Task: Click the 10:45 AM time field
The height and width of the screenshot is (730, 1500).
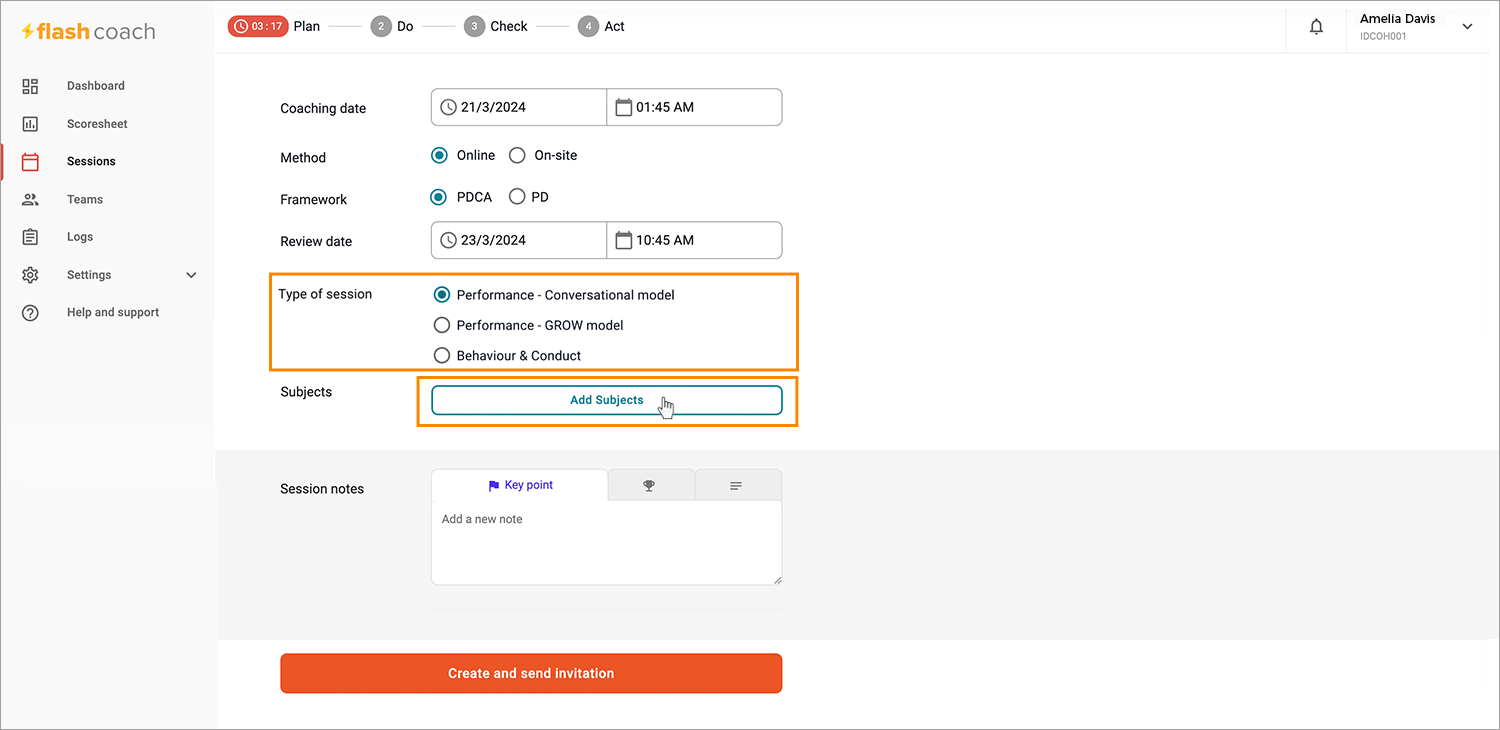Action: 695,240
